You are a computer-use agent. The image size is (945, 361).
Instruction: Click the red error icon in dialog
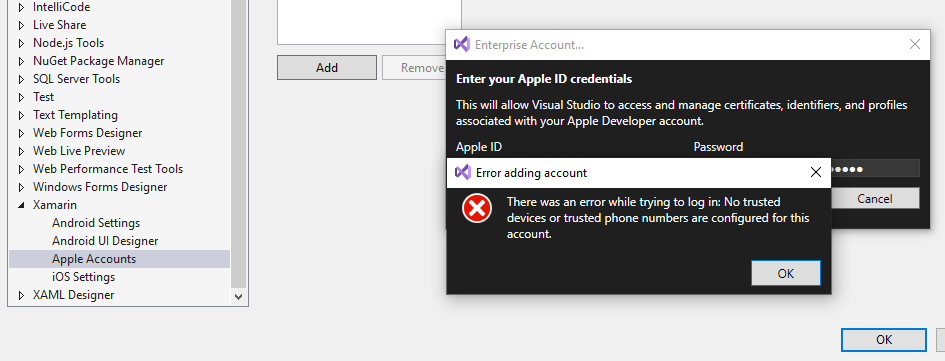point(477,209)
